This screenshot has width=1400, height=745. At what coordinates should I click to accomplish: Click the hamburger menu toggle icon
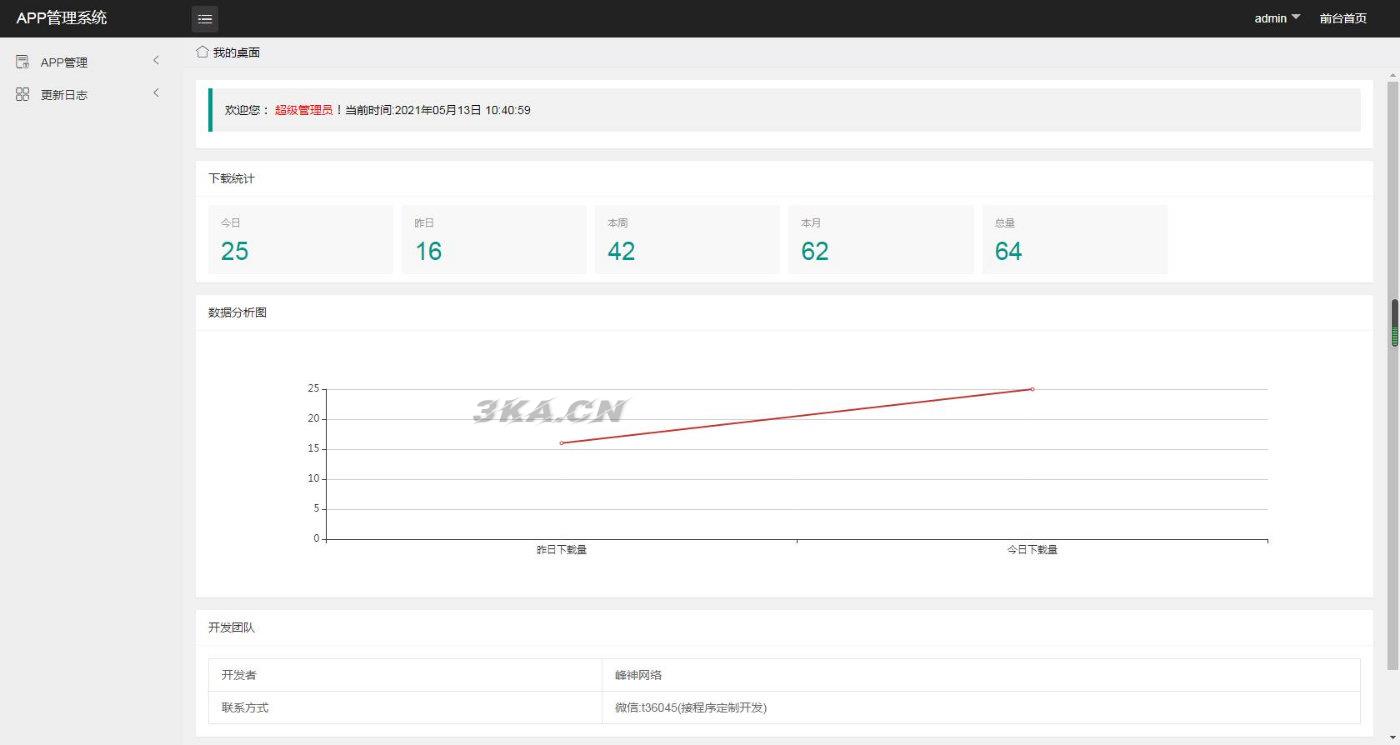pyautogui.click(x=205, y=19)
